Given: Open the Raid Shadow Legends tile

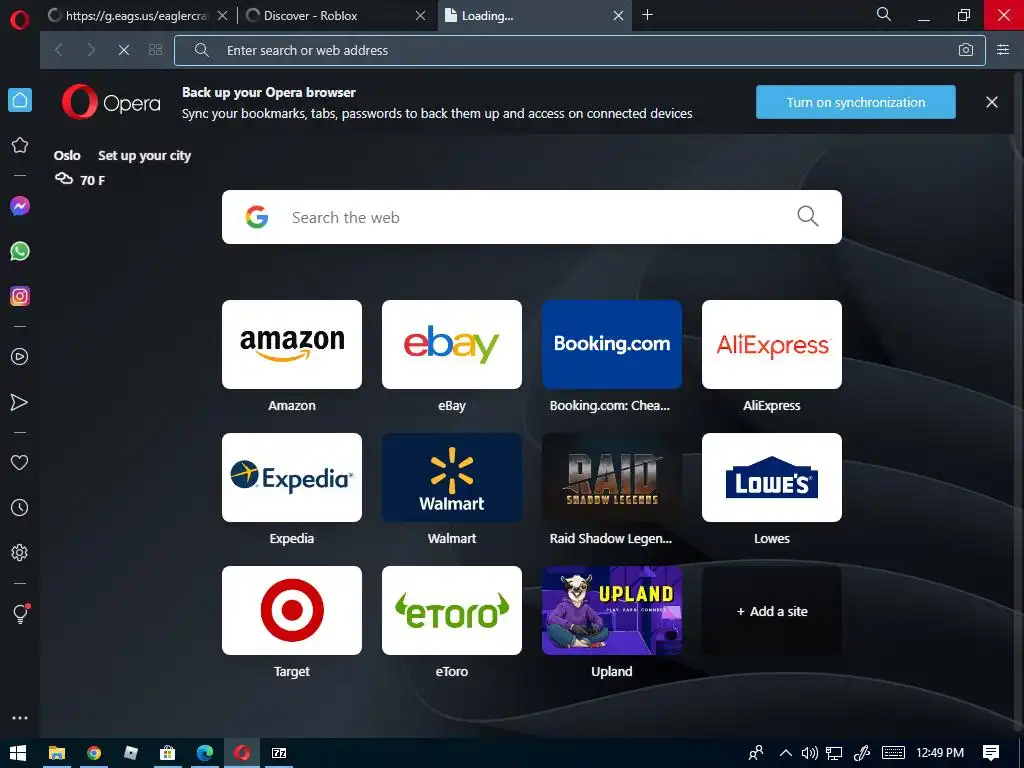Looking at the screenshot, I should [612, 477].
